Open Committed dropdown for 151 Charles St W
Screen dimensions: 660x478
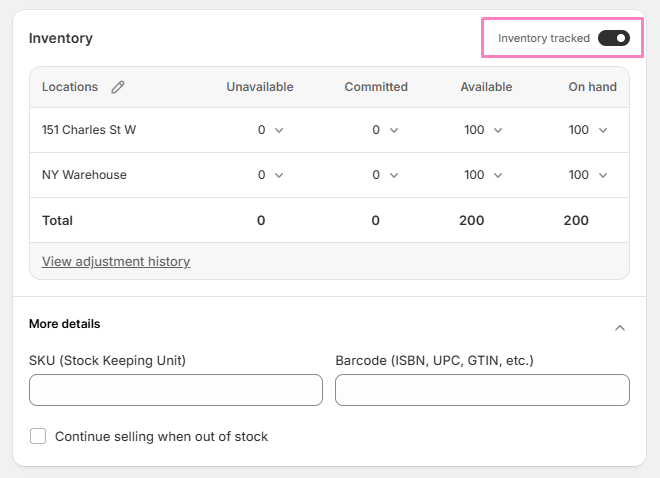pos(385,130)
